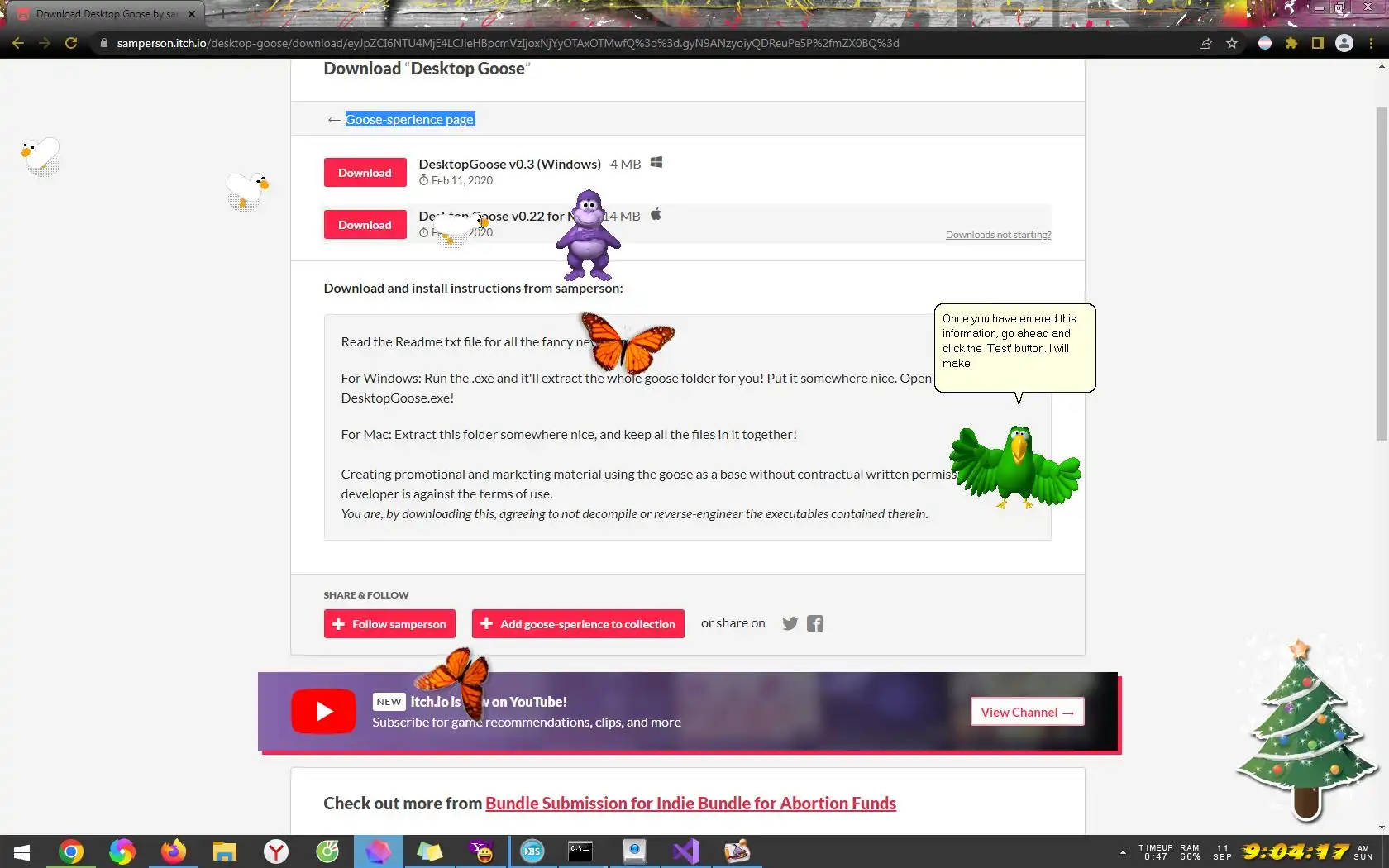Add goose-sperience to collection
The height and width of the screenshot is (868, 1389).
(x=578, y=624)
